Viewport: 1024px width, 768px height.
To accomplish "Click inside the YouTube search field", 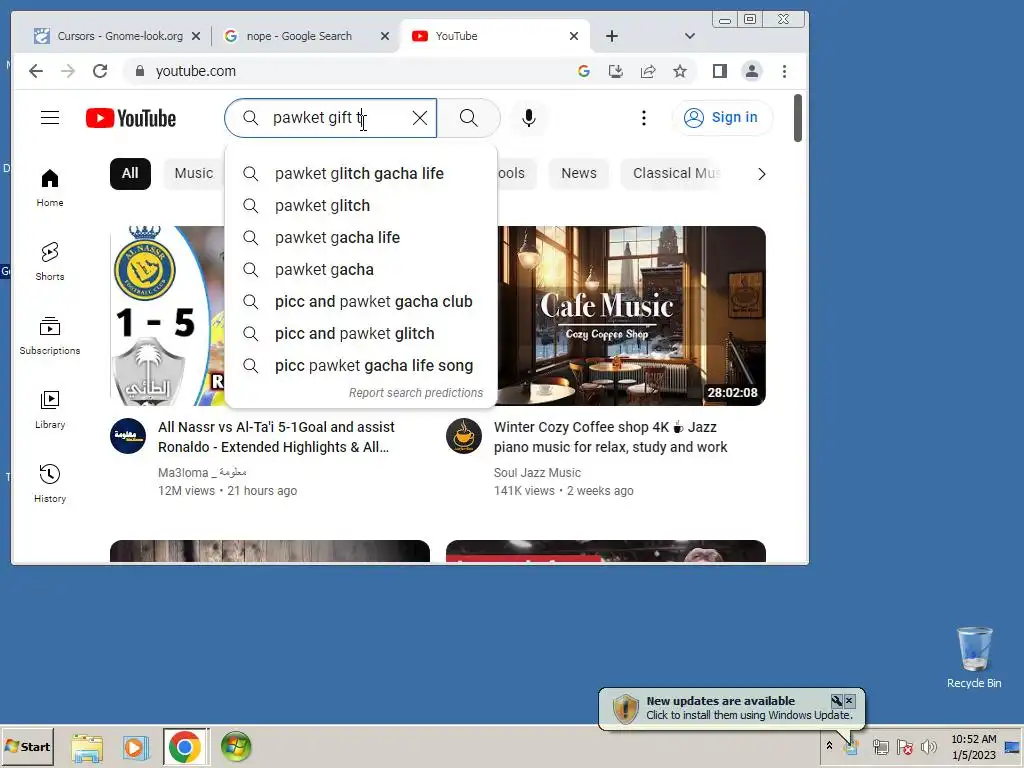I will (x=330, y=118).
